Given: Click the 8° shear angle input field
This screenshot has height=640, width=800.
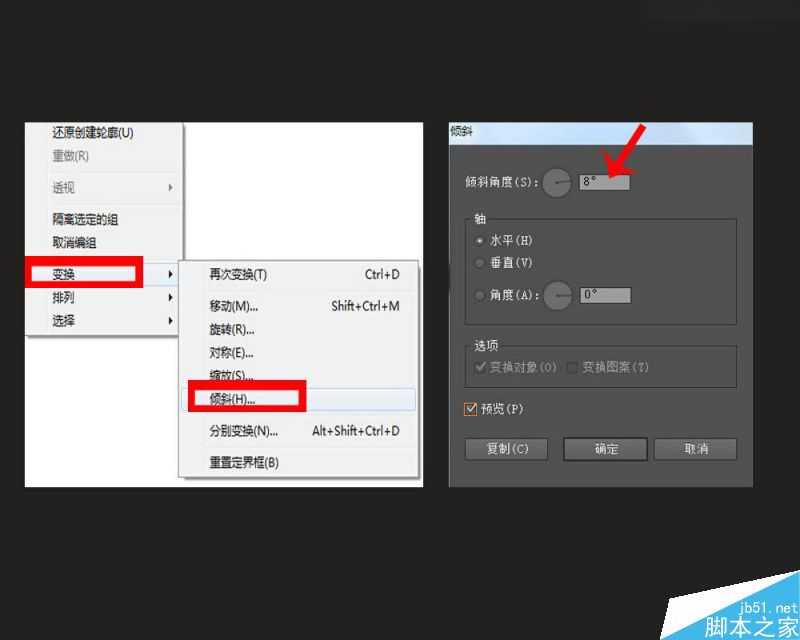Looking at the screenshot, I should coord(600,182).
